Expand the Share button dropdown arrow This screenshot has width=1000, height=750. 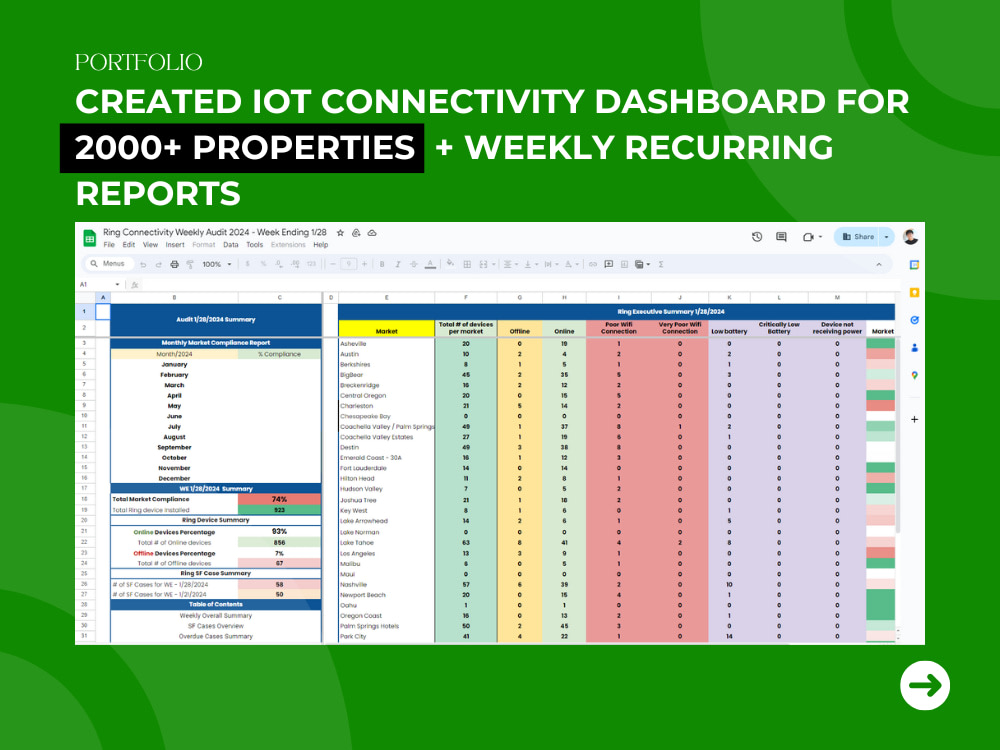click(x=886, y=237)
